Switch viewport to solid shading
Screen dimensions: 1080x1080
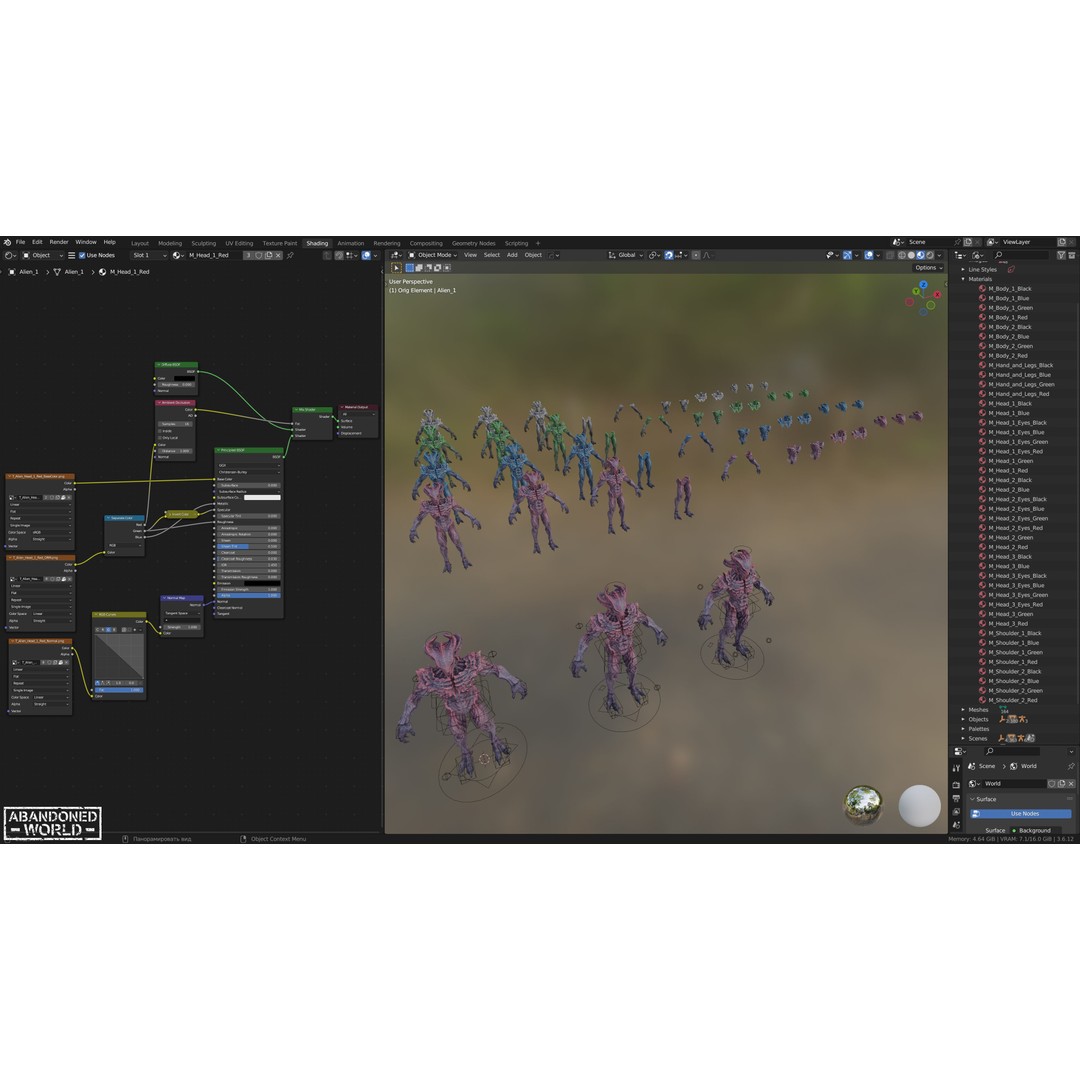(911, 256)
